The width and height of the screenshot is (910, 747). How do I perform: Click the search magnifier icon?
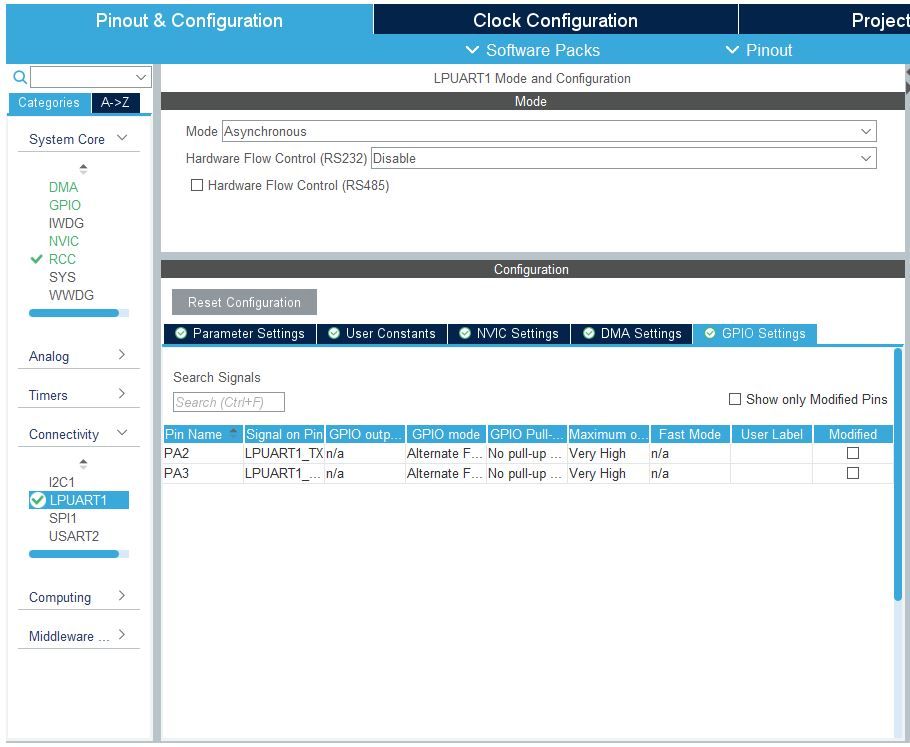20,77
